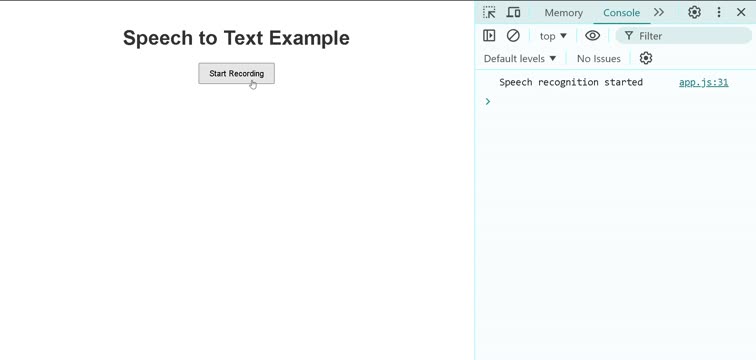
Task: Select the Speech recognition started log message
Action: coord(571,82)
